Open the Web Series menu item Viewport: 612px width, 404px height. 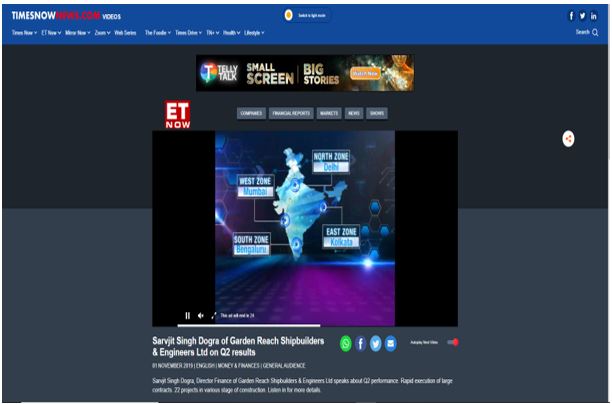click(125, 33)
